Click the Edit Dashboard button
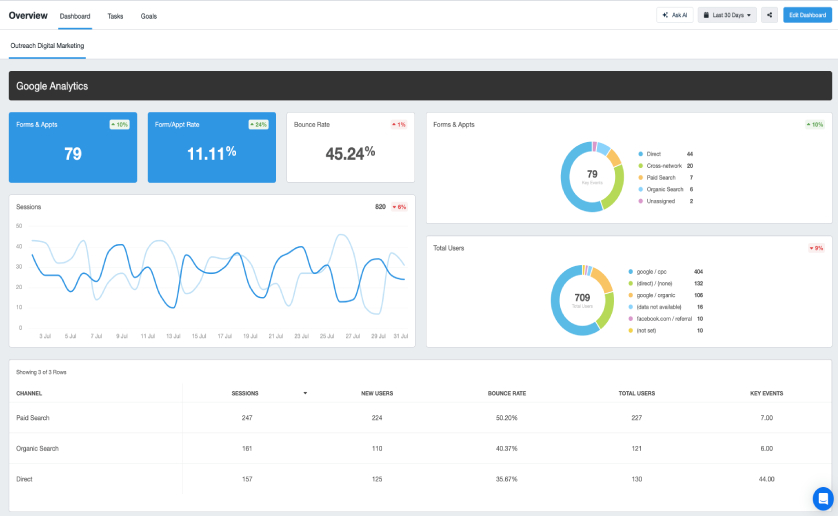838x516 pixels. pos(806,15)
